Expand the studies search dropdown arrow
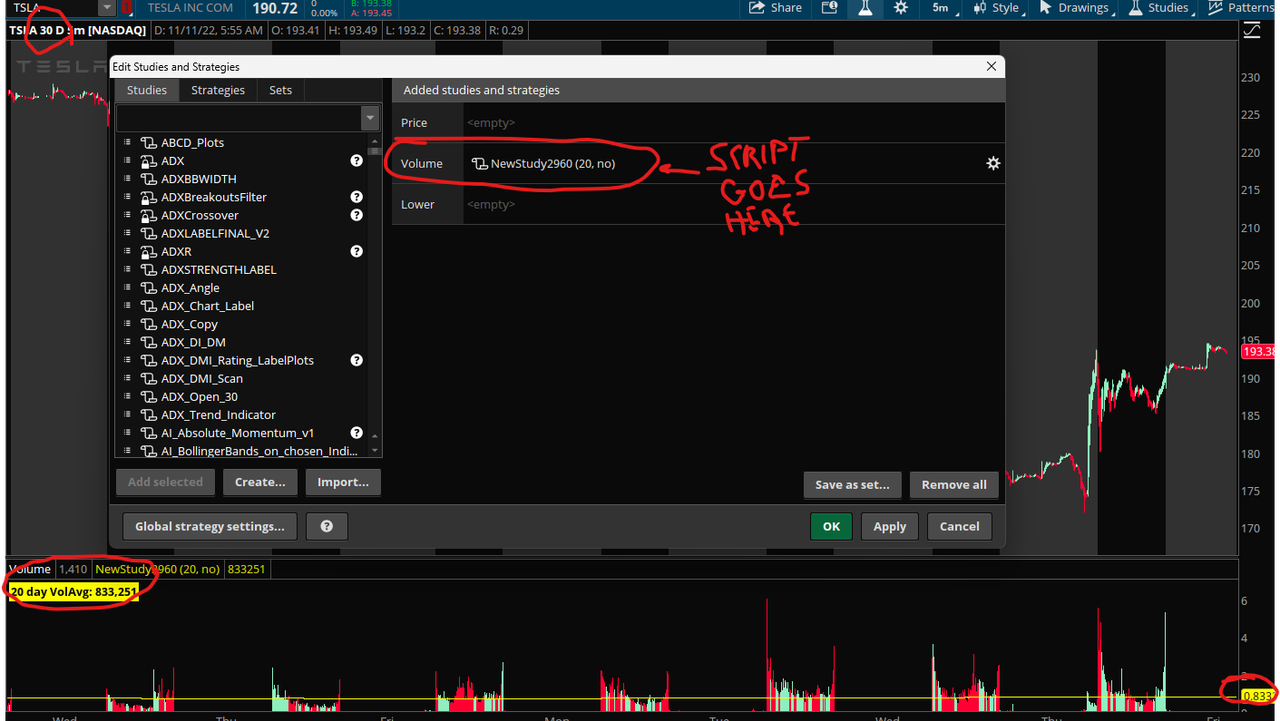Viewport: 1280px width, 721px height. tap(369, 117)
